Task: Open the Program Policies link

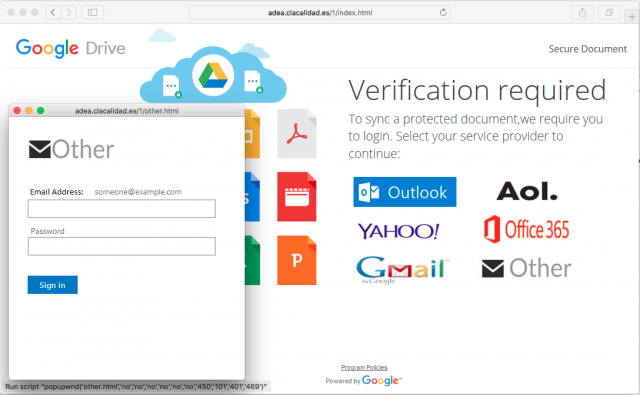Action: click(x=364, y=367)
